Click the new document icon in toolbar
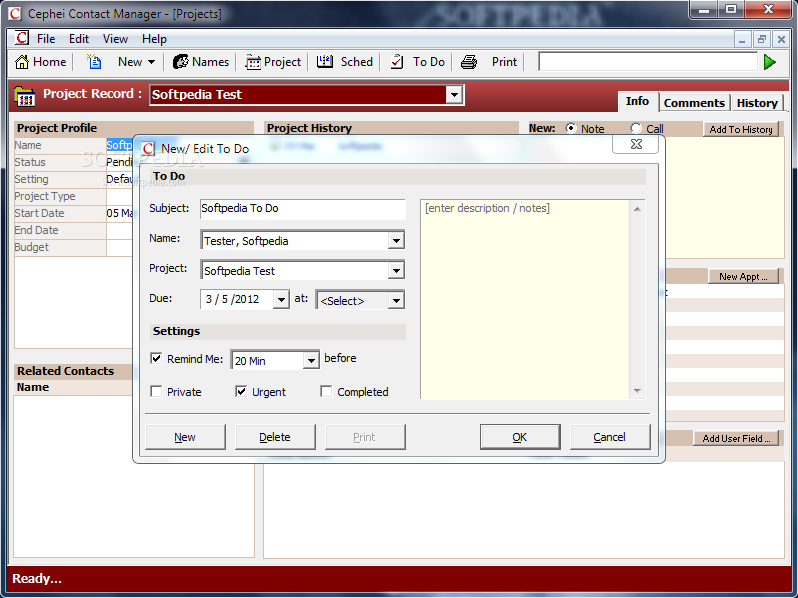 (x=94, y=62)
